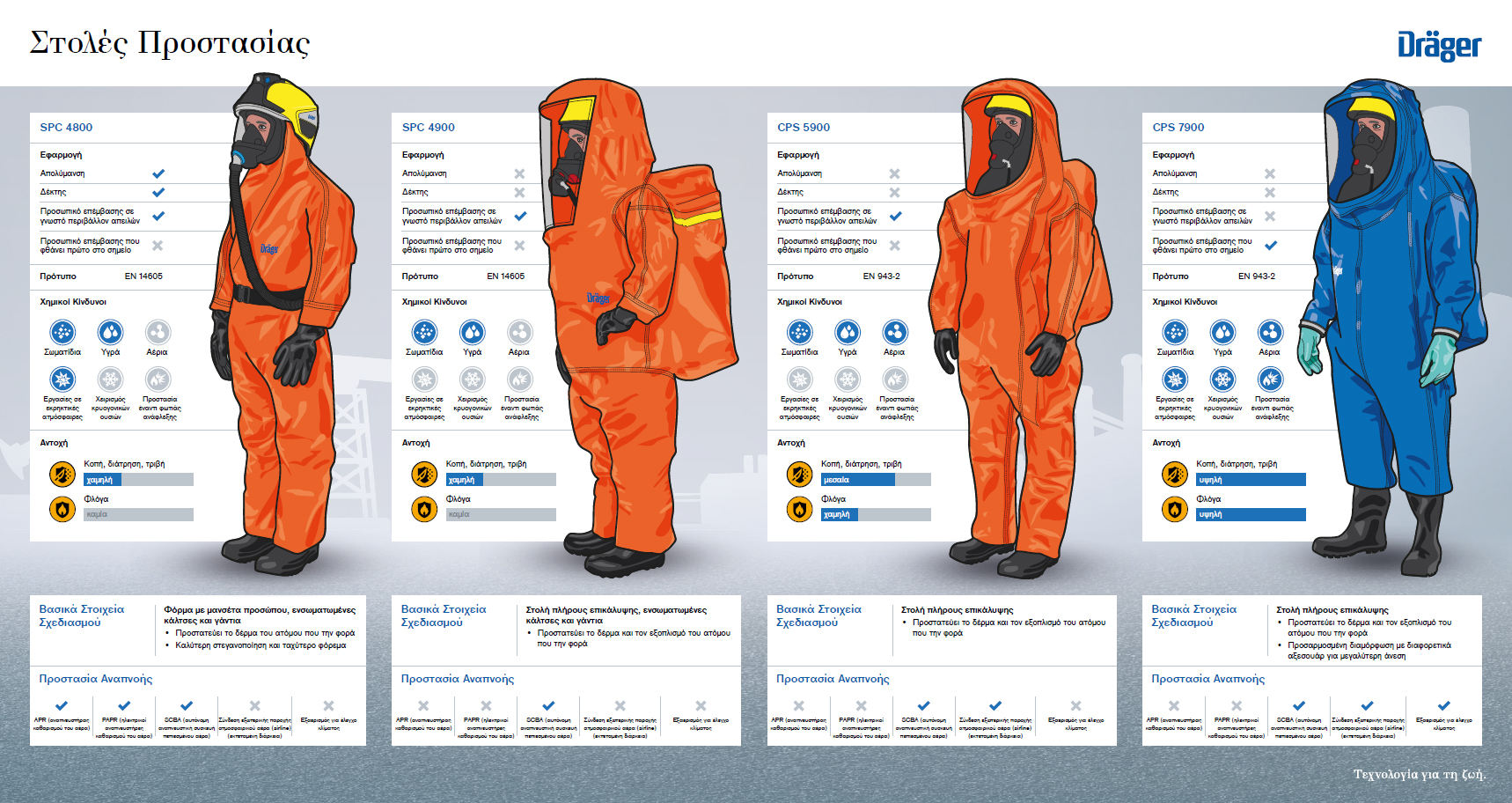Click Προστασία Αναπνοής heading under SPC 4900
The height and width of the screenshot is (803, 1512).
458,679
